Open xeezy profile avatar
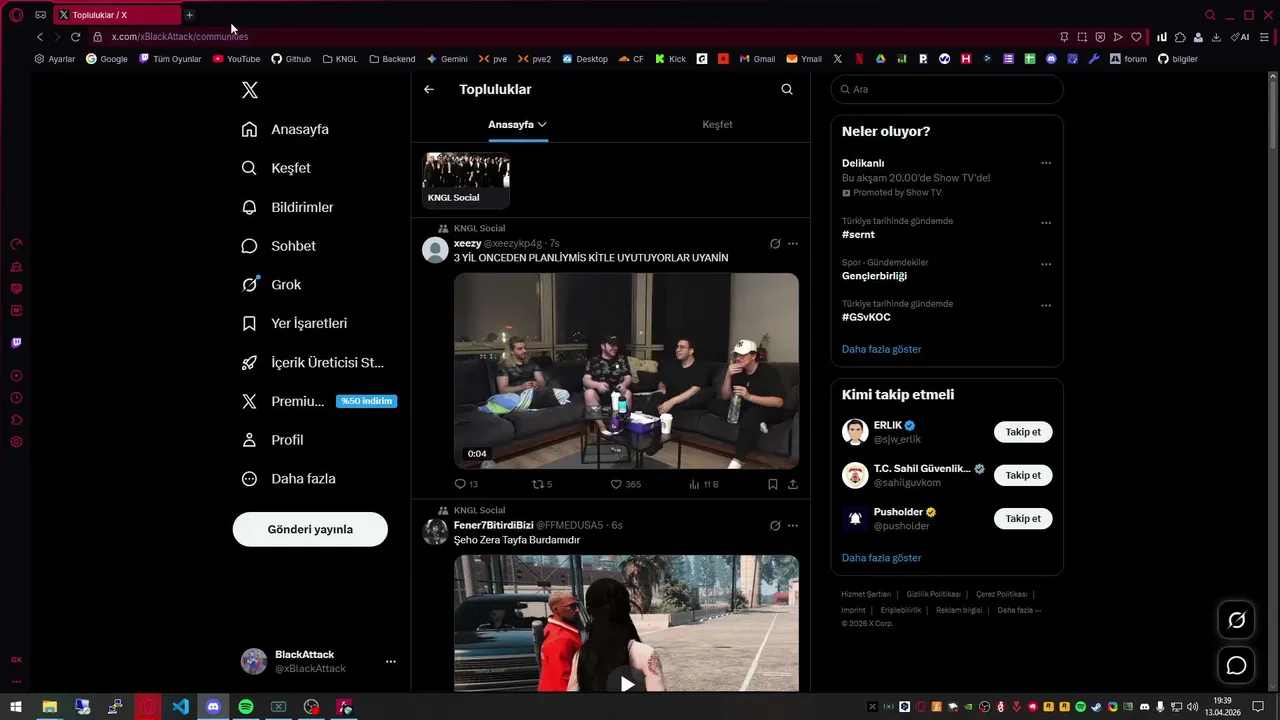The height and width of the screenshot is (720, 1280). coord(435,250)
